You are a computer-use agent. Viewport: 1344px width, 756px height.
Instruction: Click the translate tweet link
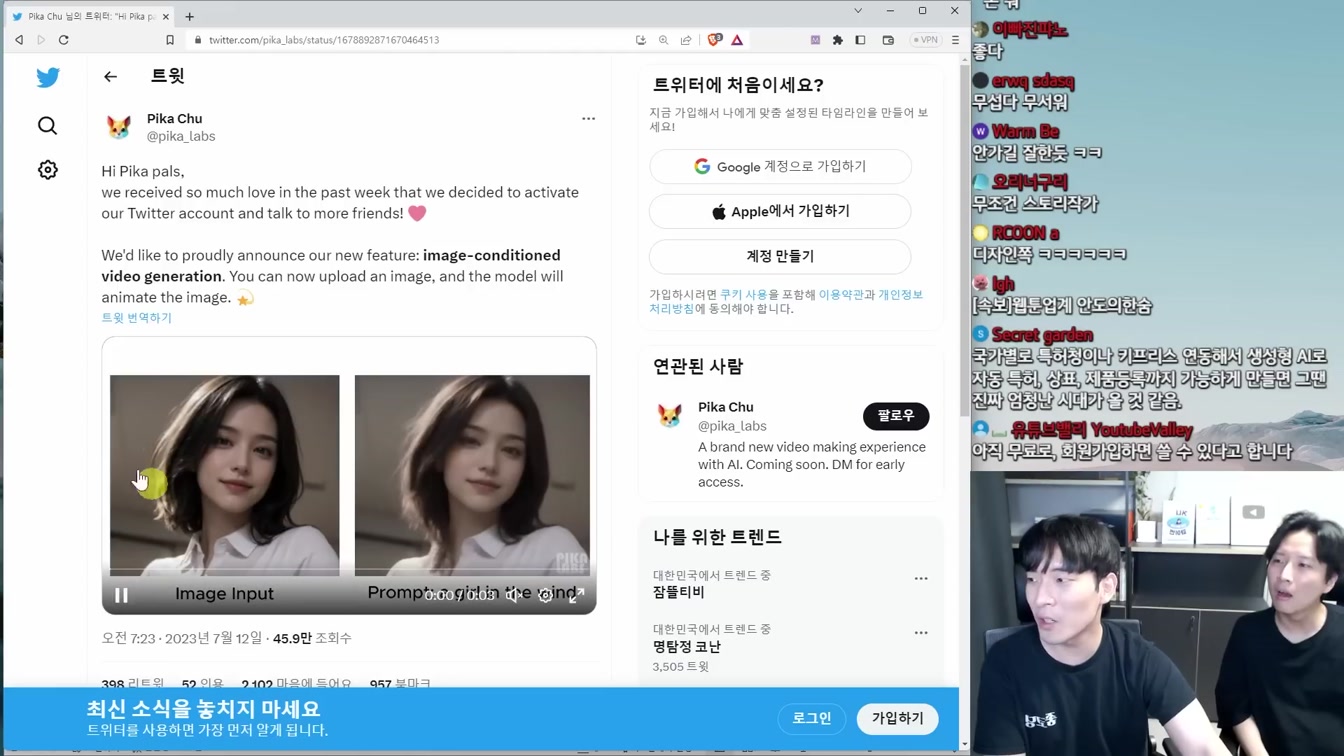coord(136,317)
